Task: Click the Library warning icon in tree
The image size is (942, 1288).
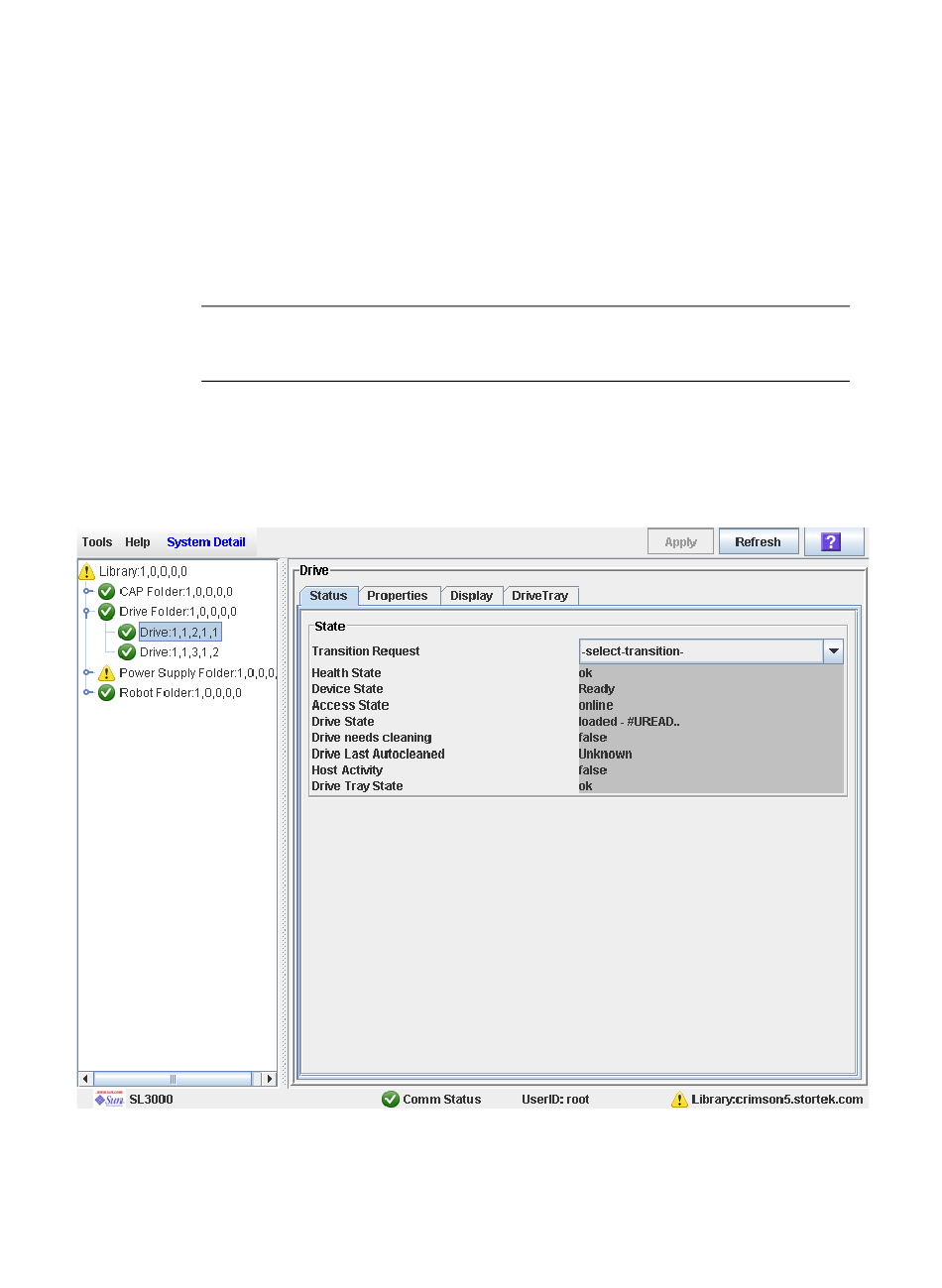Action: [x=87, y=572]
